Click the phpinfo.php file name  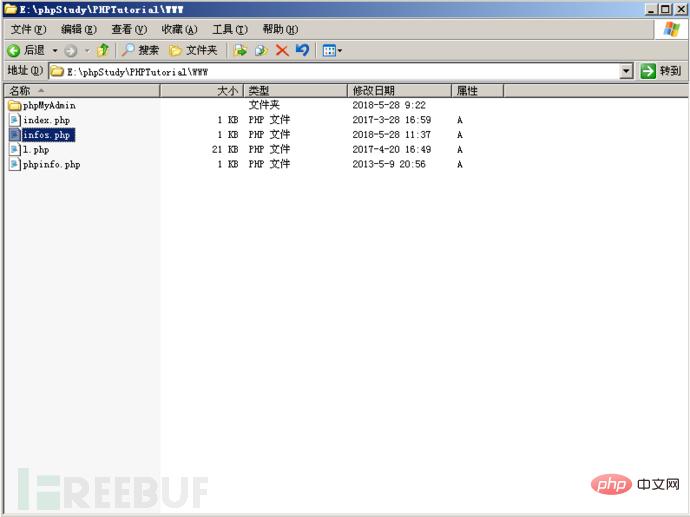pyautogui.click(x=51, y=165)
